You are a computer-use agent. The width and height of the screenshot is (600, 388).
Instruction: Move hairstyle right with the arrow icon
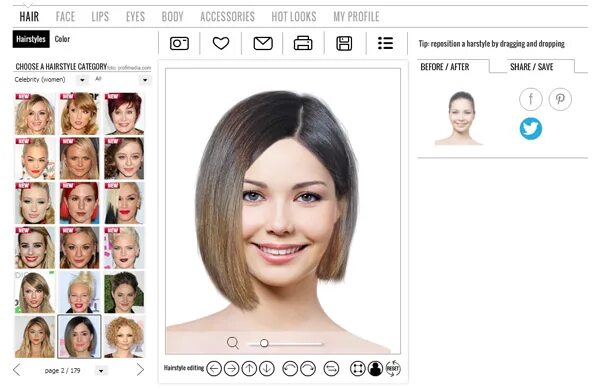231,368
